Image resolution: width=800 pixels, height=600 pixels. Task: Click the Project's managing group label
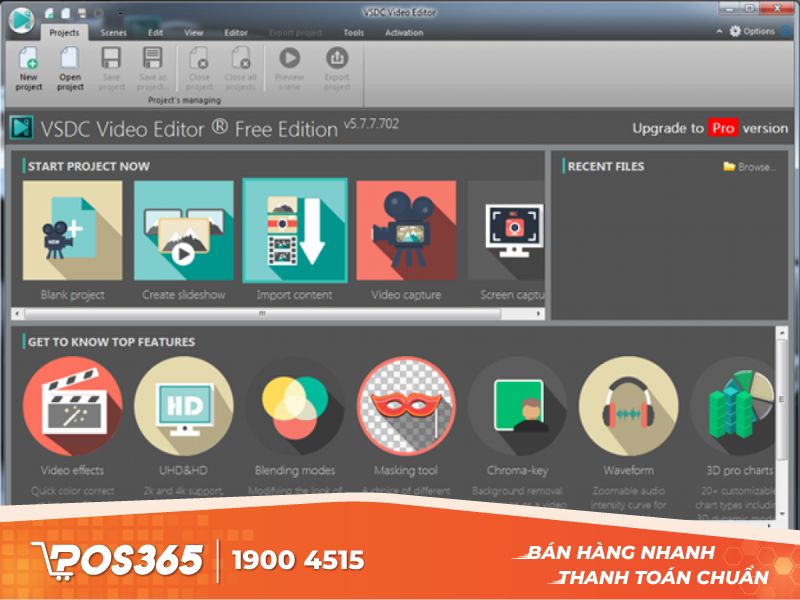pyautogui.click(x=184, y=100)
